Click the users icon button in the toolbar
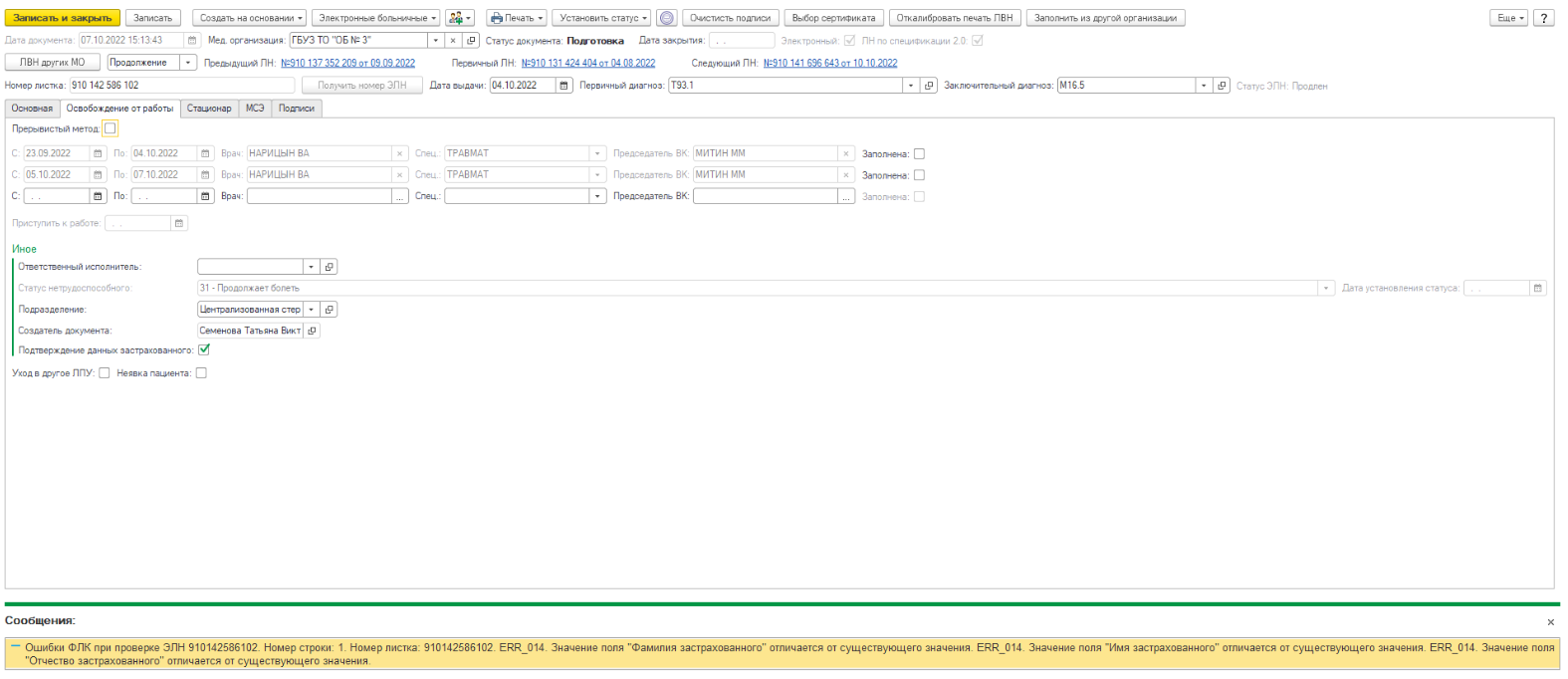This screenshot has height=679, width=1568. pos(459,18)
